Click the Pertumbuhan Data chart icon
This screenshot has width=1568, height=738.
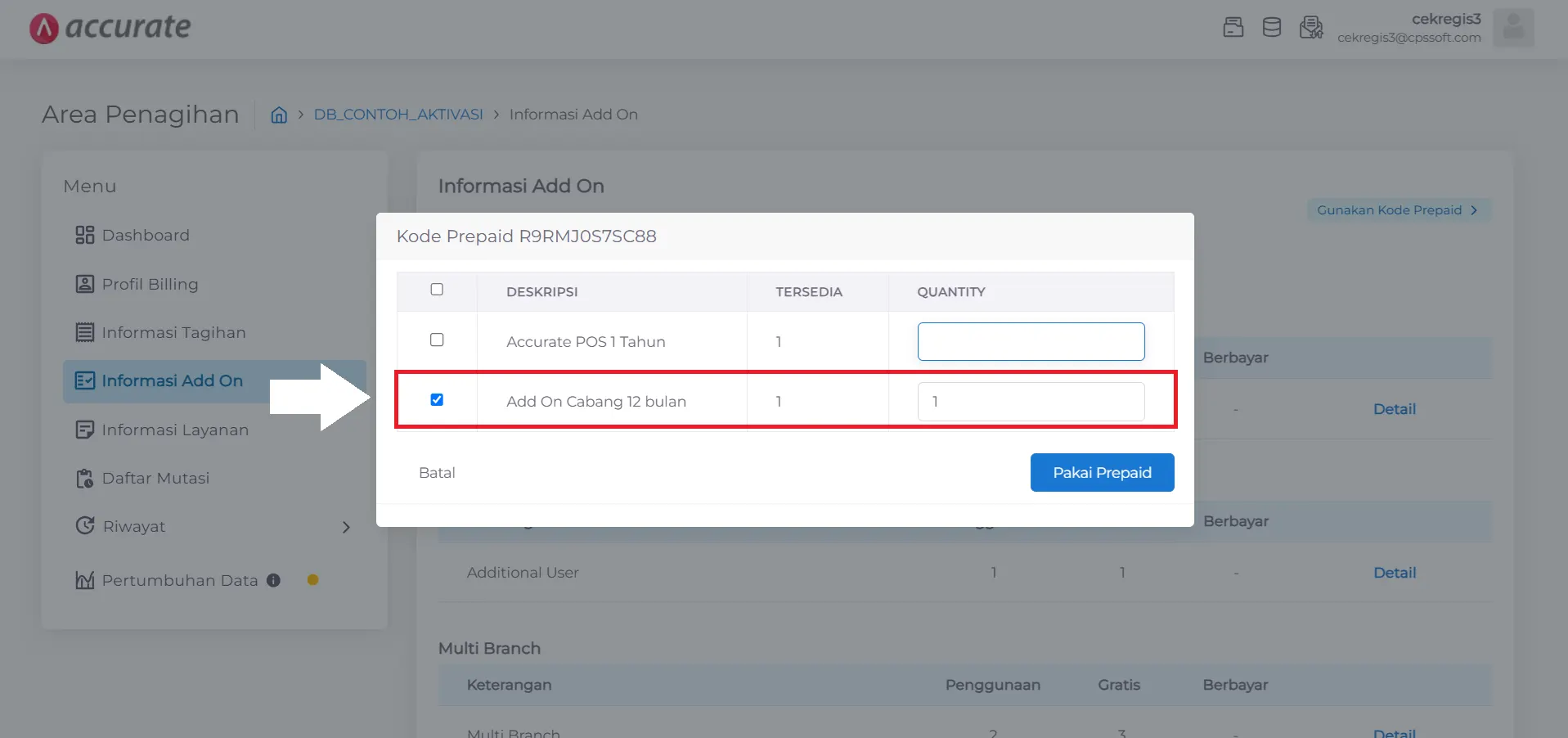tap(84, 580)
